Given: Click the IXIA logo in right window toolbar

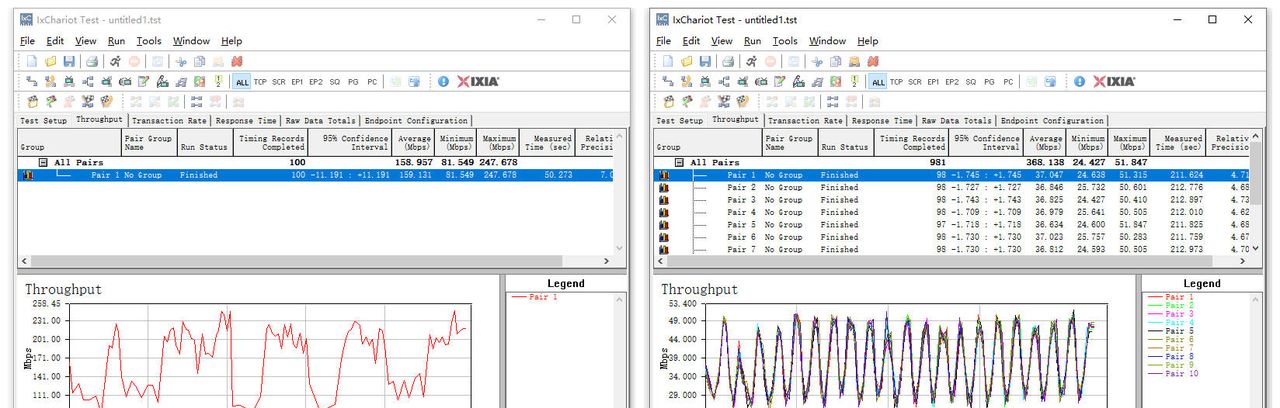Looking at the screenshot, I should click(x=1113, y=81).
